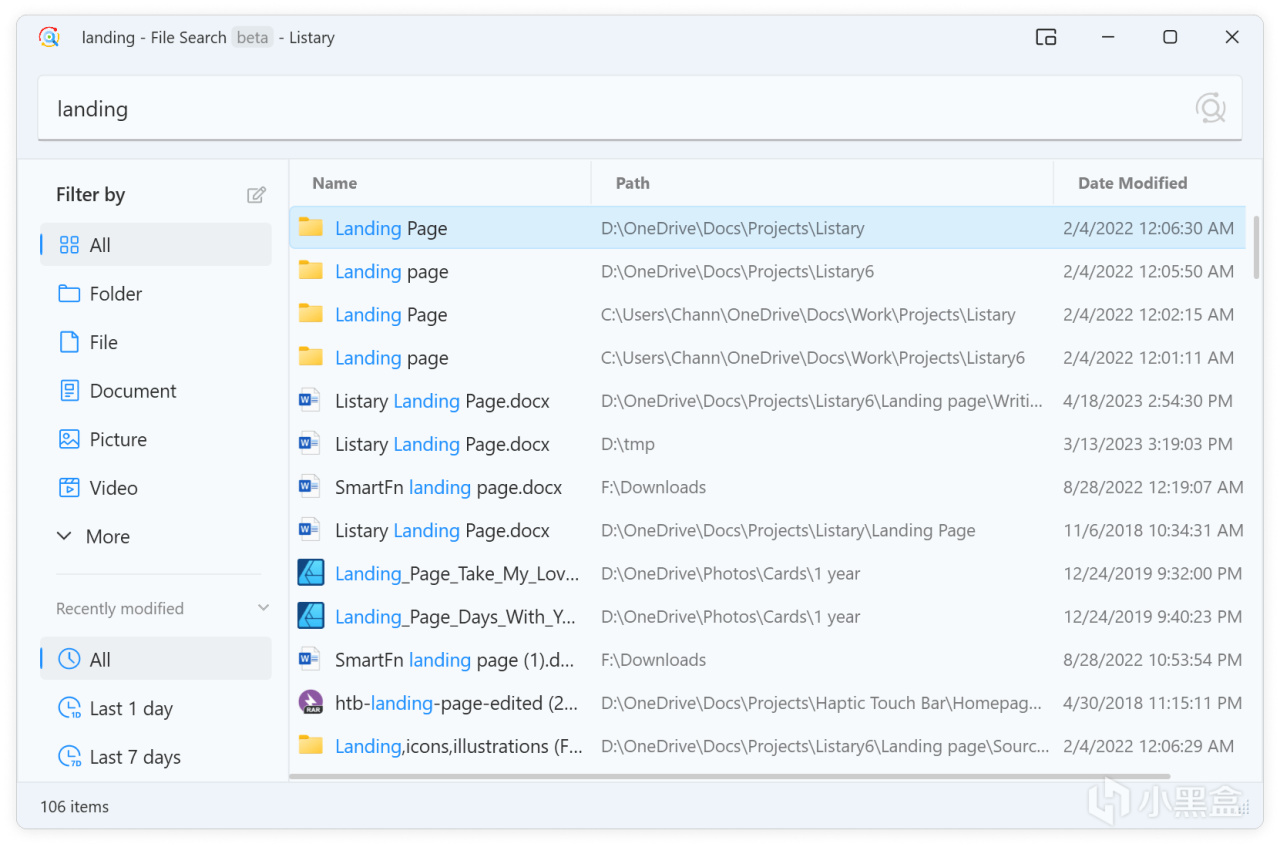1280x847 pixels.
Task: Sort results by Name column
Action: pyautogui.click(x=334, y=183)
